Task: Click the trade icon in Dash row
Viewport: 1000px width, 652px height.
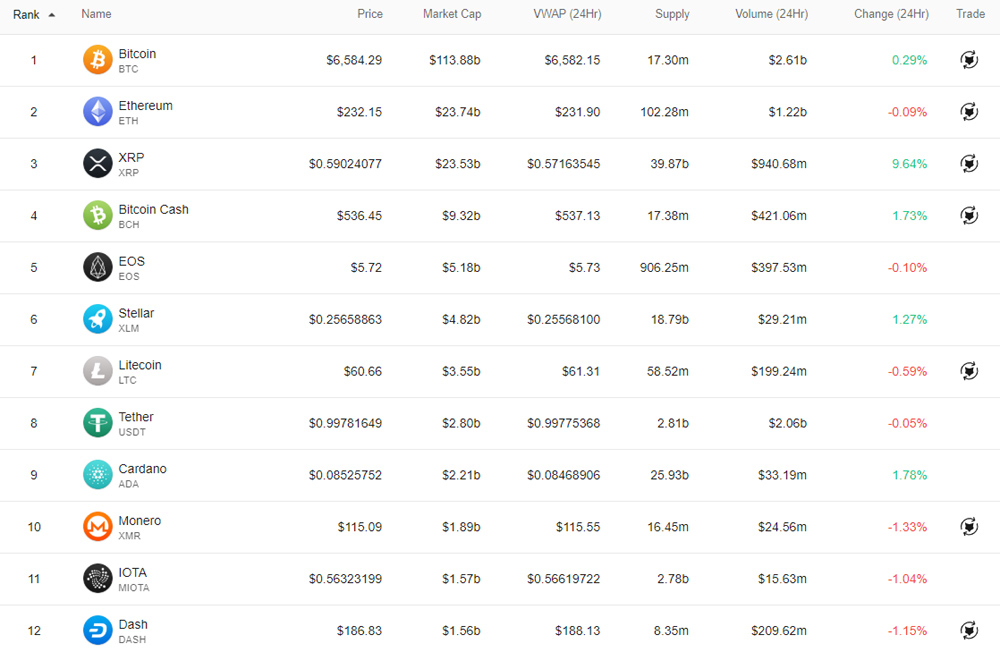Action: [x=969, y=630]
